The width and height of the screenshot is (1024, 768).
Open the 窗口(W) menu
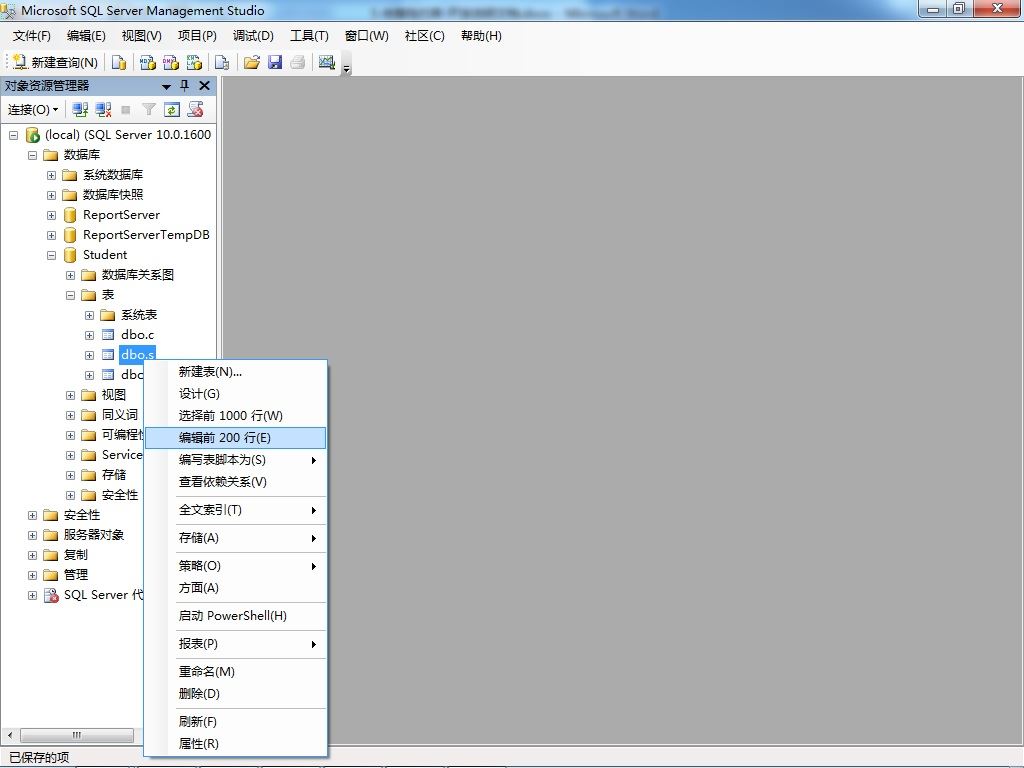click(x=367, y=36)
